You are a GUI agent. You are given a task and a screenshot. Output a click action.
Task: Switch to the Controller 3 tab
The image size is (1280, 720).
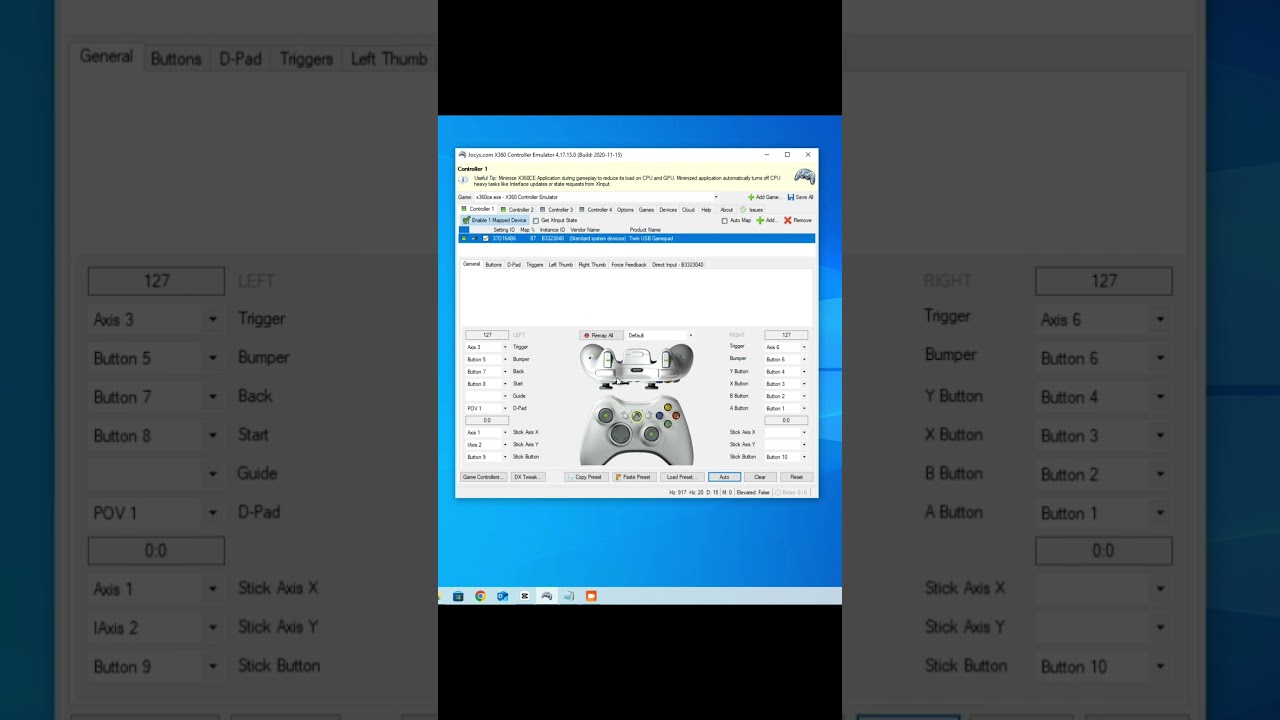pyautogui.click(x=557, y=210)
